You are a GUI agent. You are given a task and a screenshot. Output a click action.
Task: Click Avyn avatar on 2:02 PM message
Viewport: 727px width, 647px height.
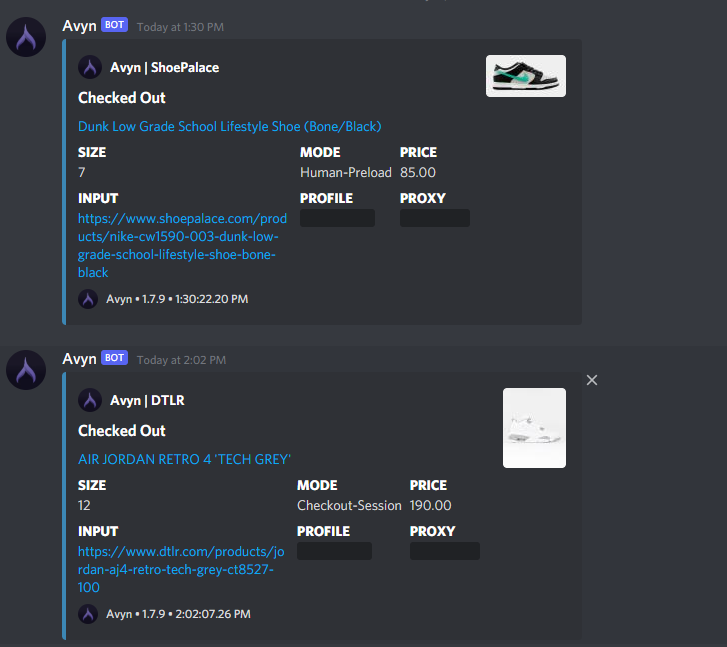[x=26, y=370]
